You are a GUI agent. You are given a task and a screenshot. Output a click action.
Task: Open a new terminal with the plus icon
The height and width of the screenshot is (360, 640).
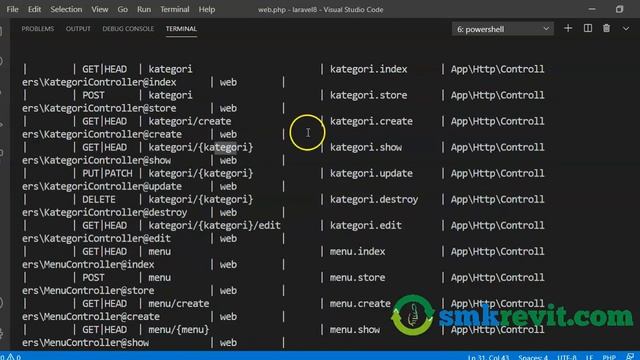tap(568, 29)
